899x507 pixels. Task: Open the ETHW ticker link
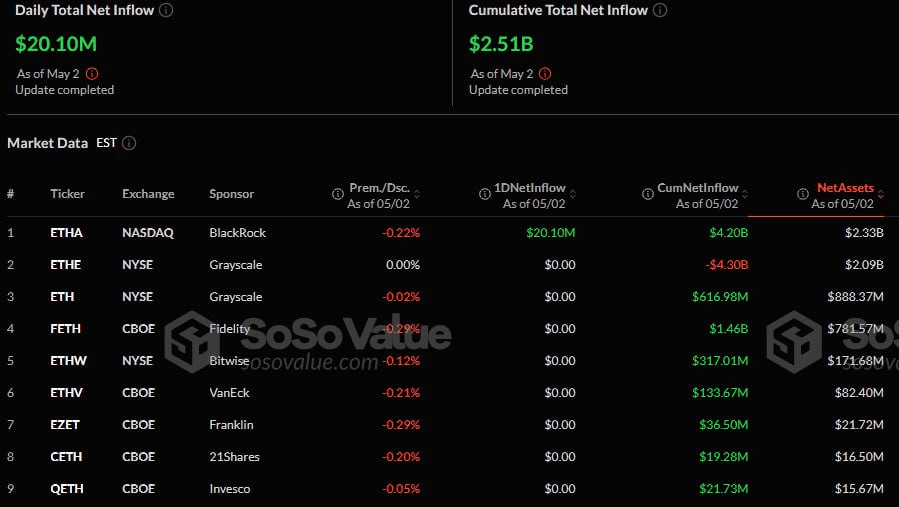click(68, 361)
